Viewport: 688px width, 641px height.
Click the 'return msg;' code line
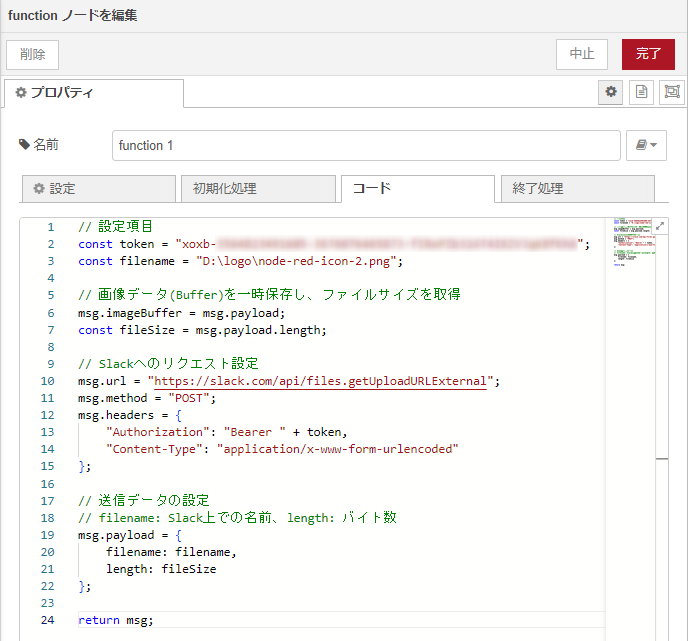pyautogui.click(x=116, y=620)
